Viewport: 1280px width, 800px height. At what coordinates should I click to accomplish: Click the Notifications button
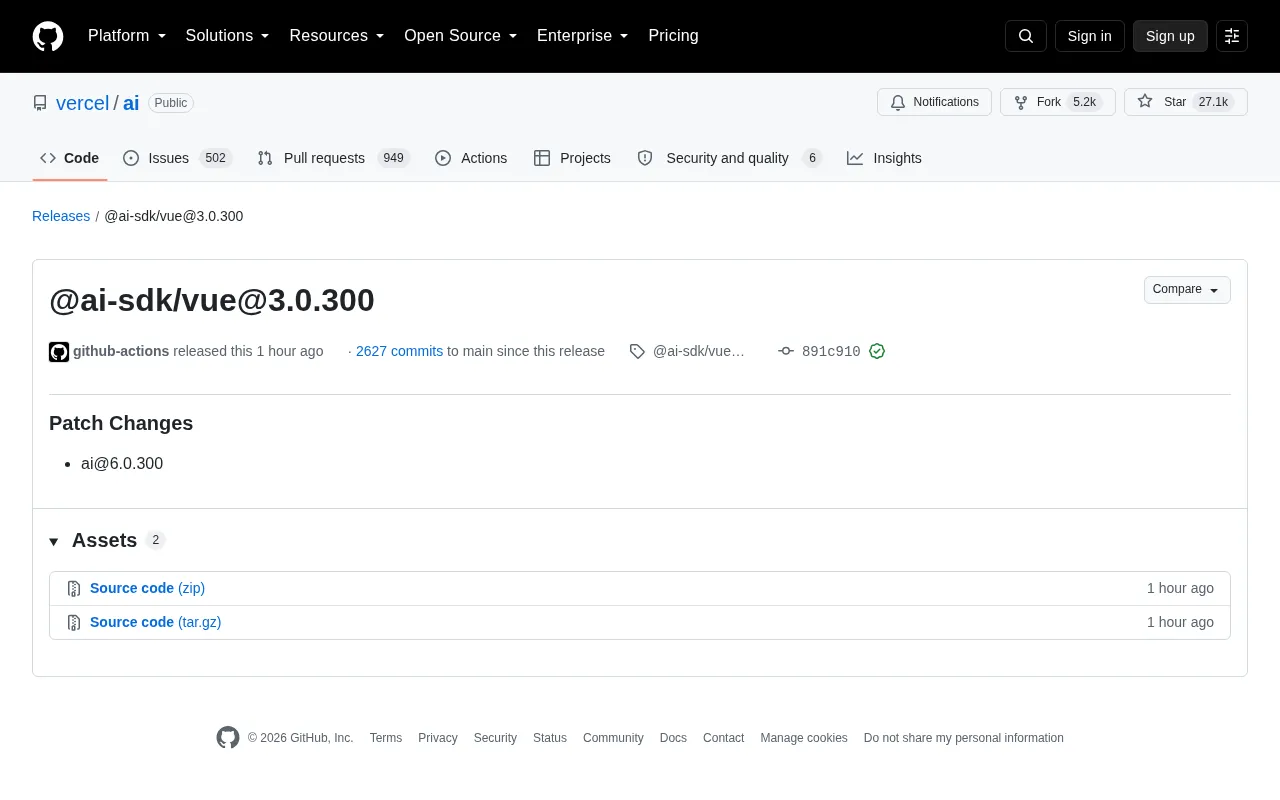[934, 102]
